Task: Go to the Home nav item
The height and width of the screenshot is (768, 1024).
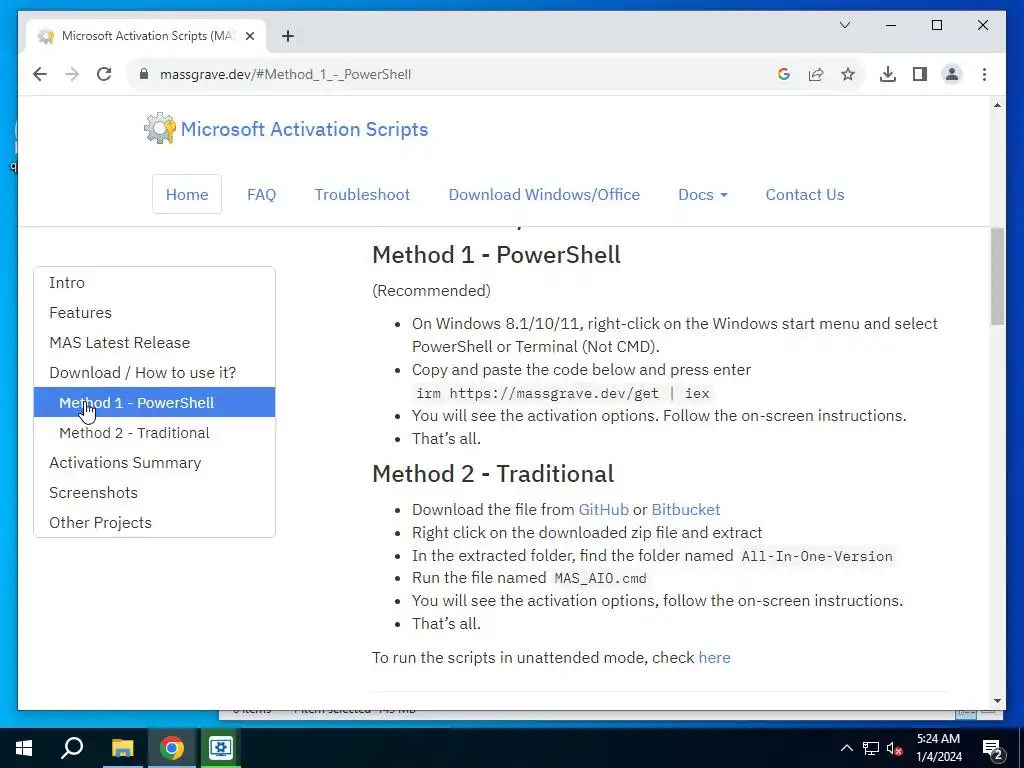Action: pyautogui.click(x=187, y=194)
